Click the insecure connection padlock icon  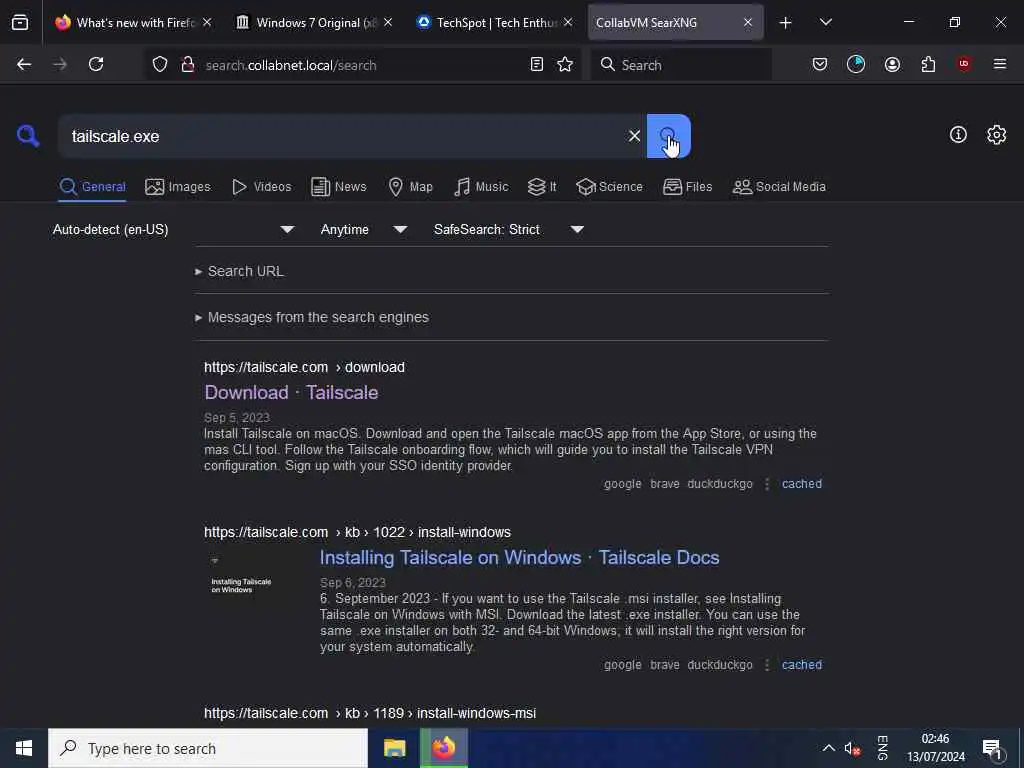[x=188, y=65]
